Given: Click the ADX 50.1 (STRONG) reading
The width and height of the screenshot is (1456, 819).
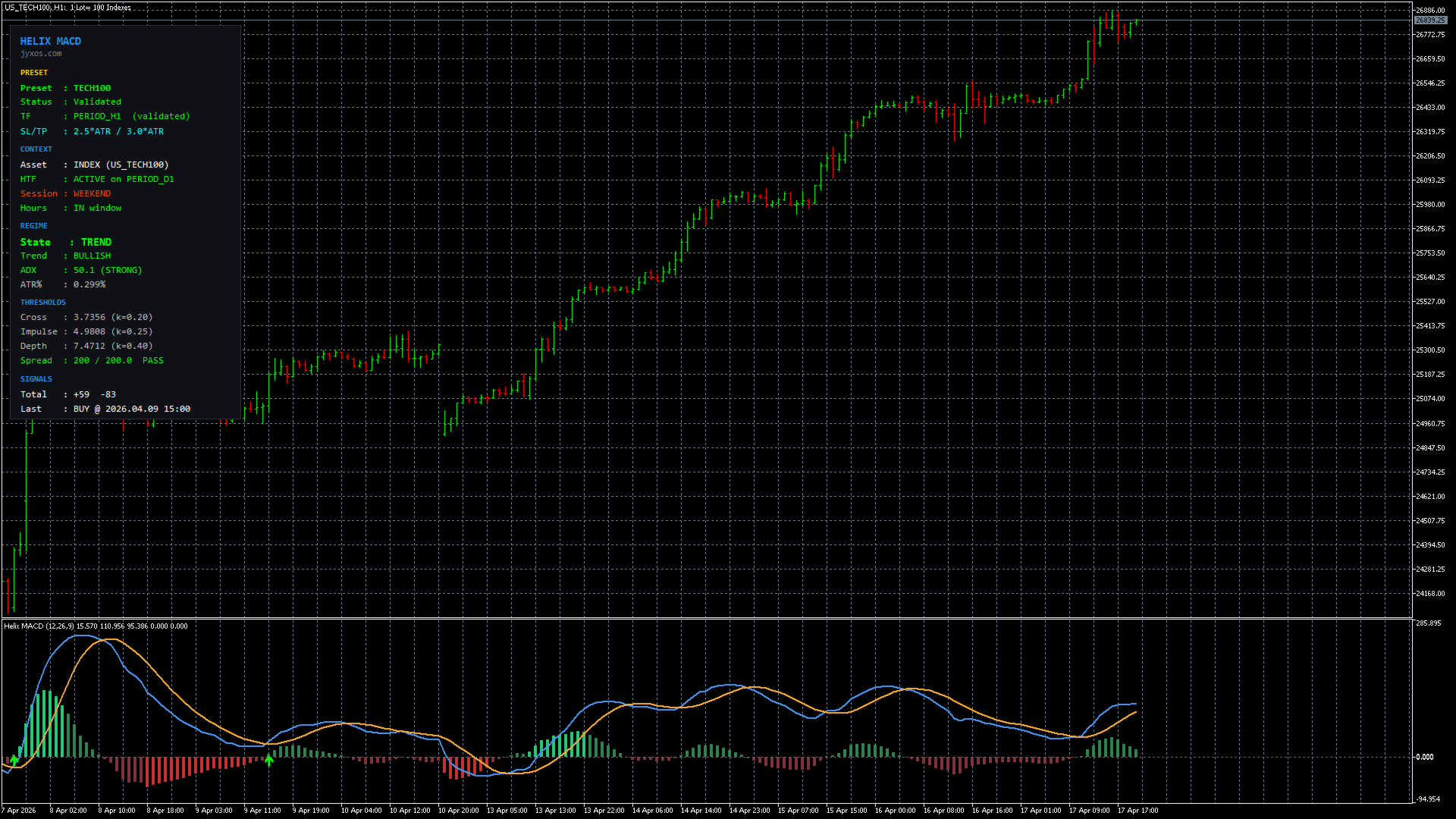Looking at the screenshot, I should (x=107, y=271).
